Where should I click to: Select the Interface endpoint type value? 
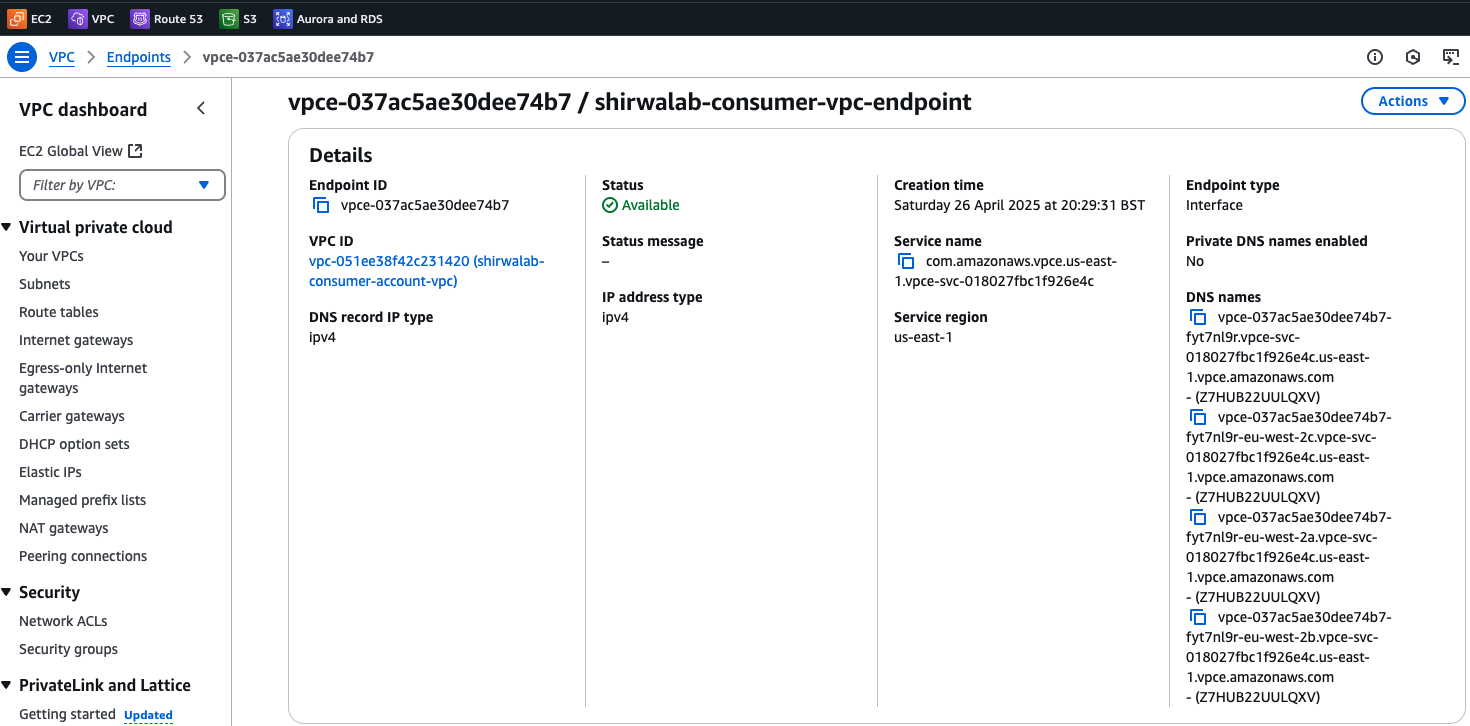pyautogui.click(x=1214, y=205)
